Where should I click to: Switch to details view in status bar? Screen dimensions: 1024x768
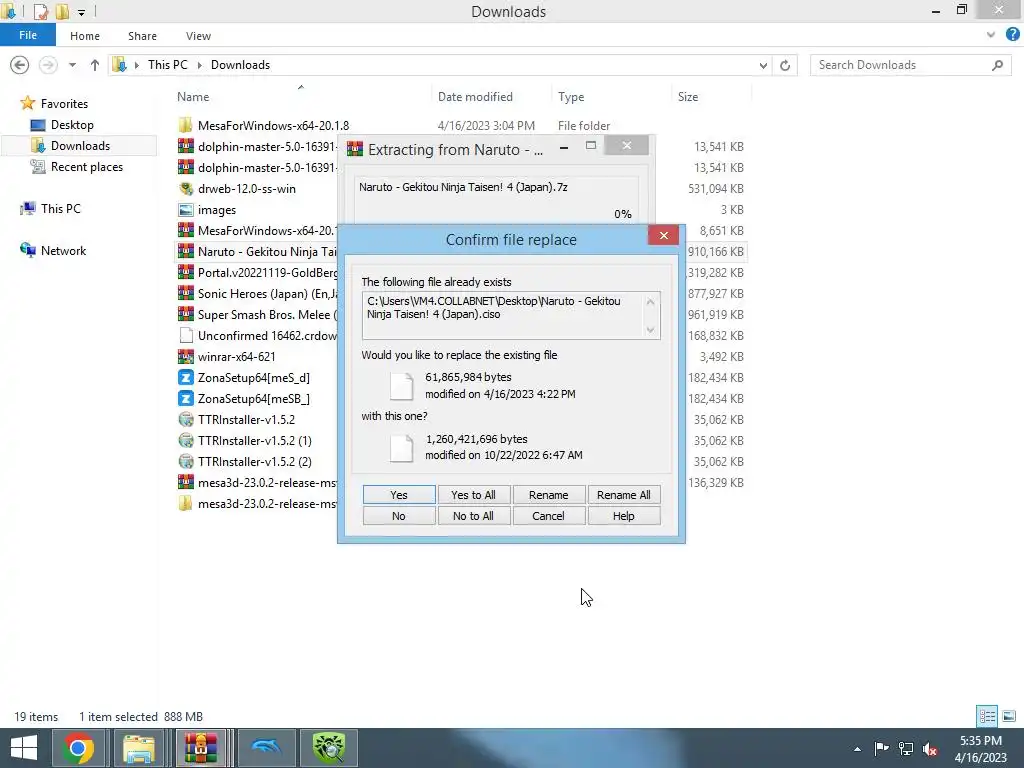pyautogui.click(x=987, y=716)
